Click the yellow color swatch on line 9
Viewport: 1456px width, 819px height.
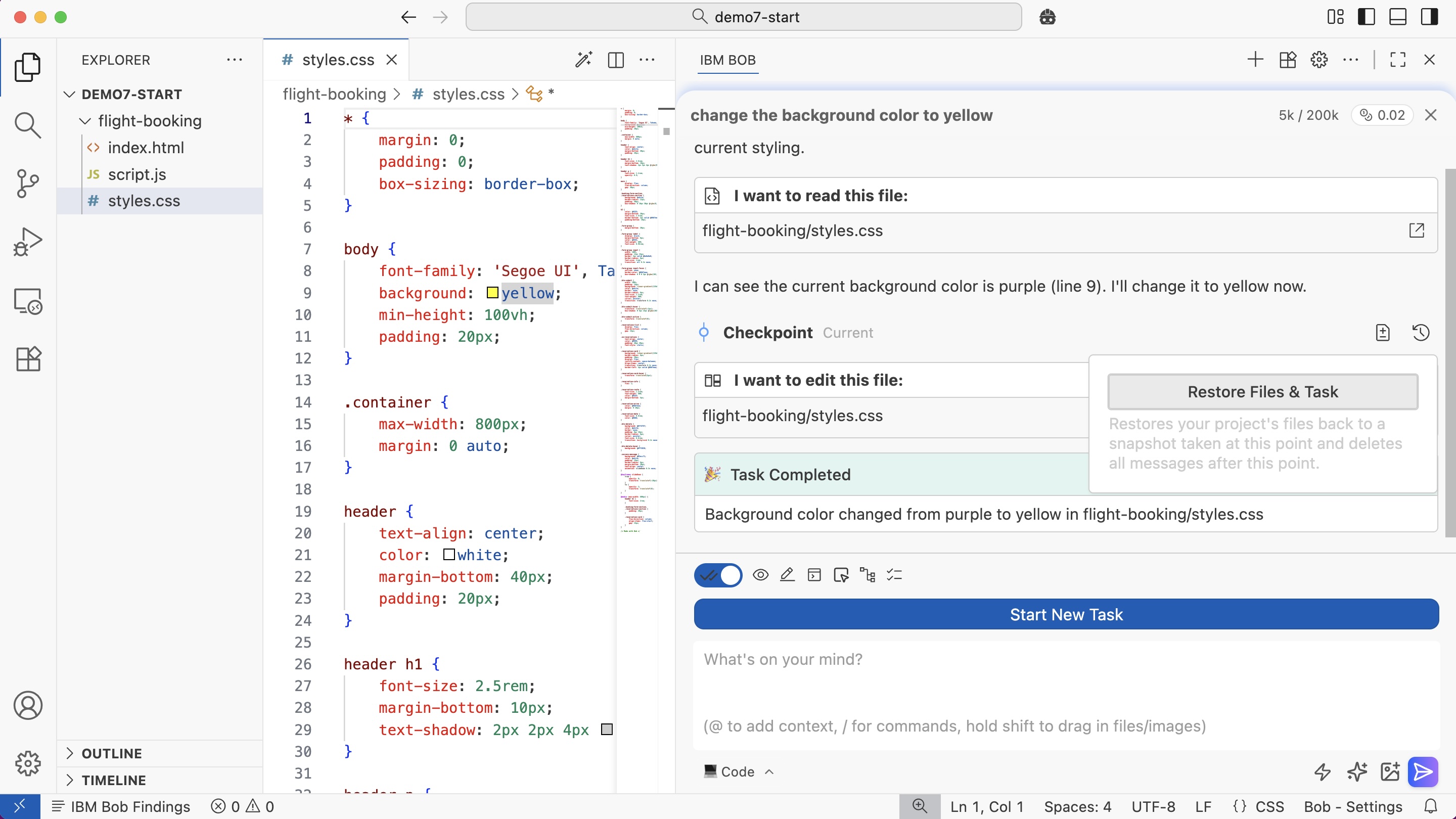[x=492, y=293]
